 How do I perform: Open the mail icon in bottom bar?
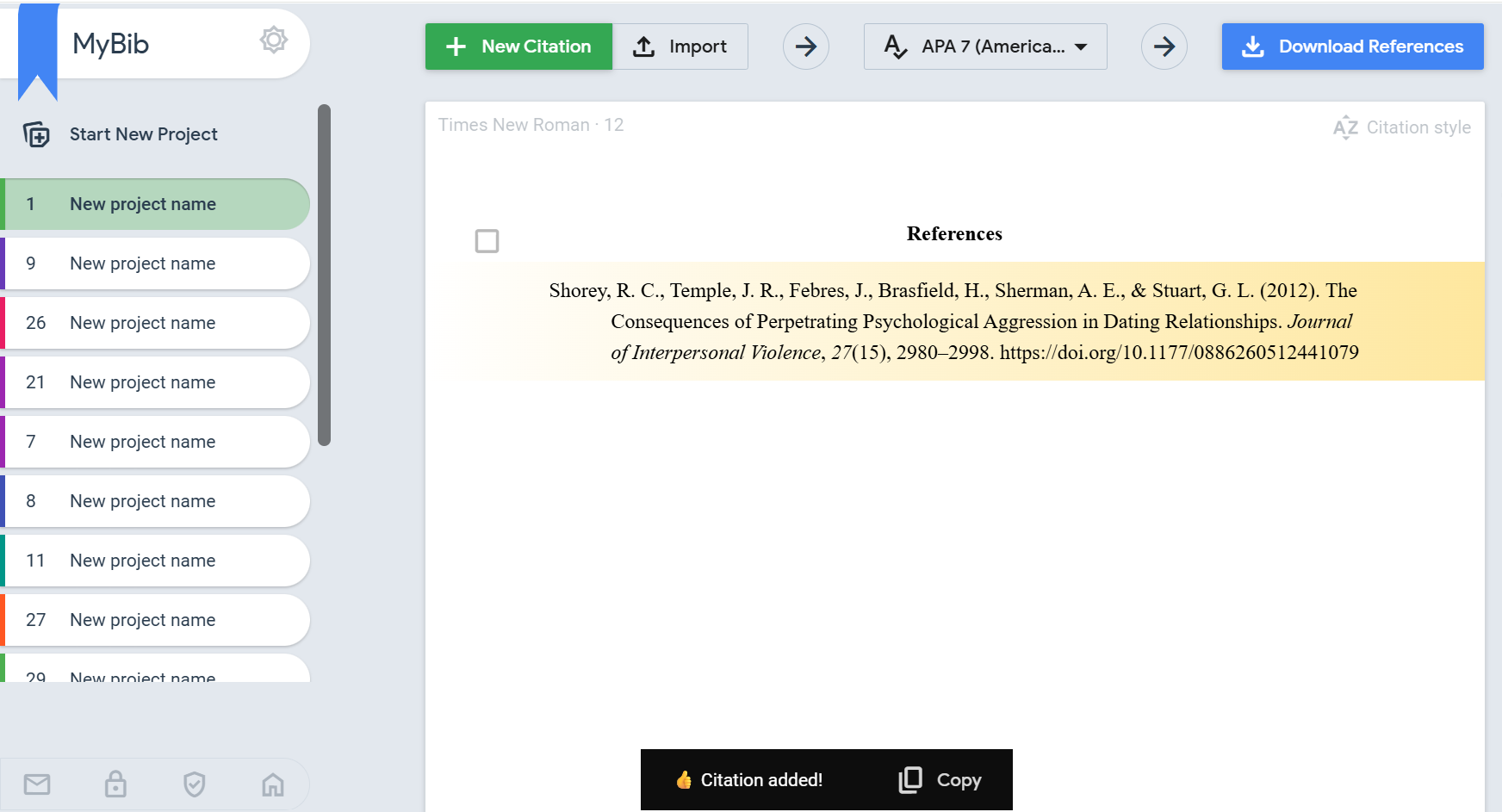click(x=37, y=784)
